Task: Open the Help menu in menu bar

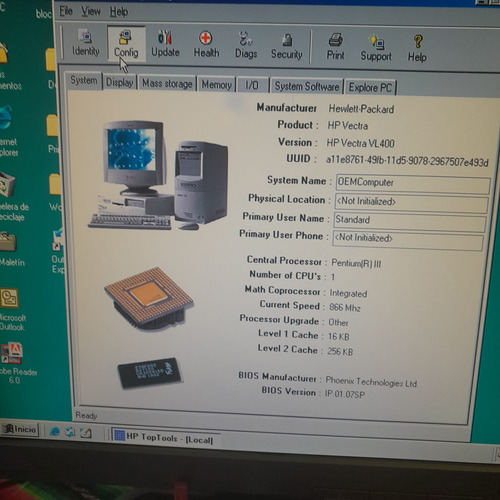Action: (119, 12)
